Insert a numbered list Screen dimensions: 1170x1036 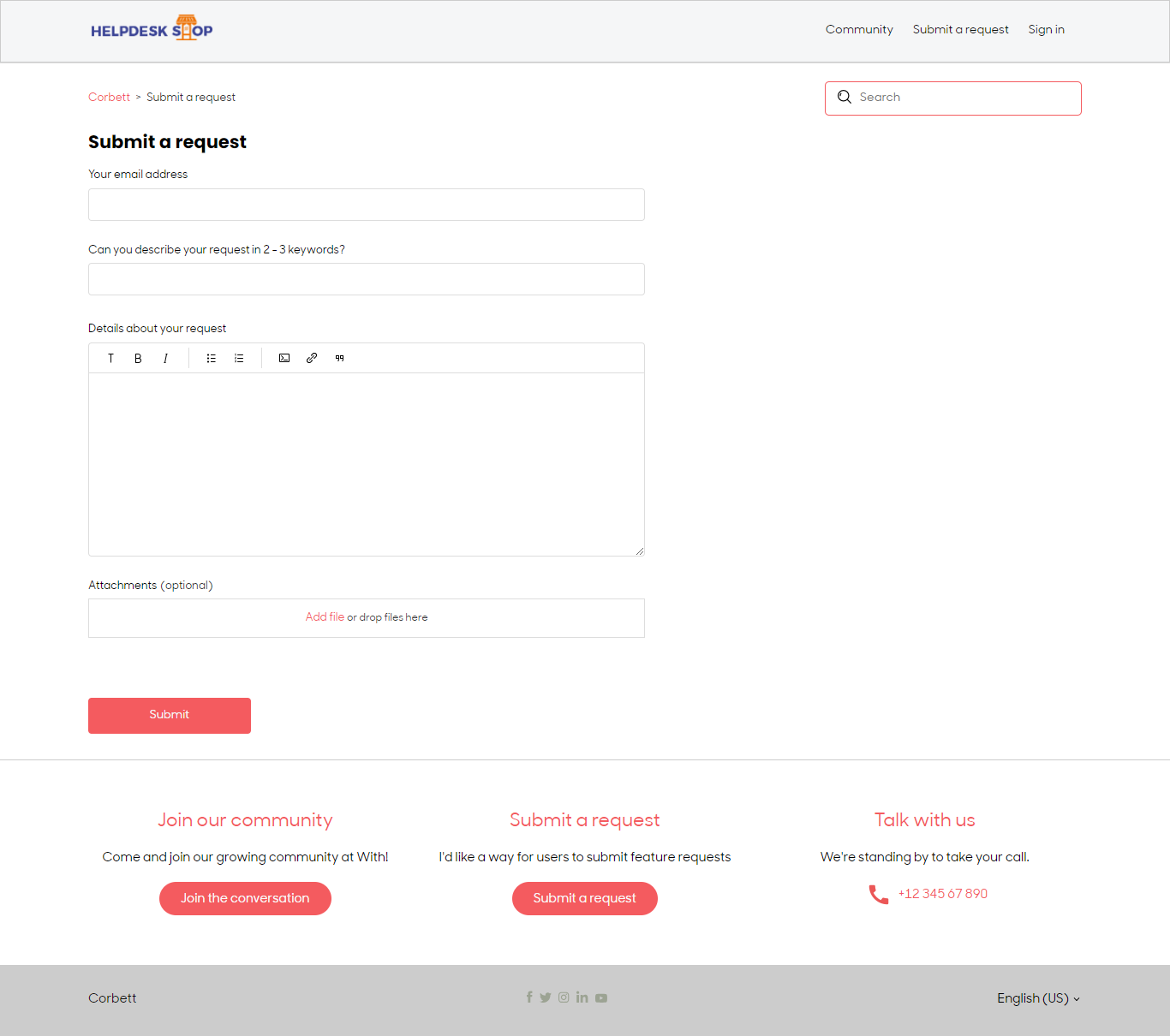(239, 359)
